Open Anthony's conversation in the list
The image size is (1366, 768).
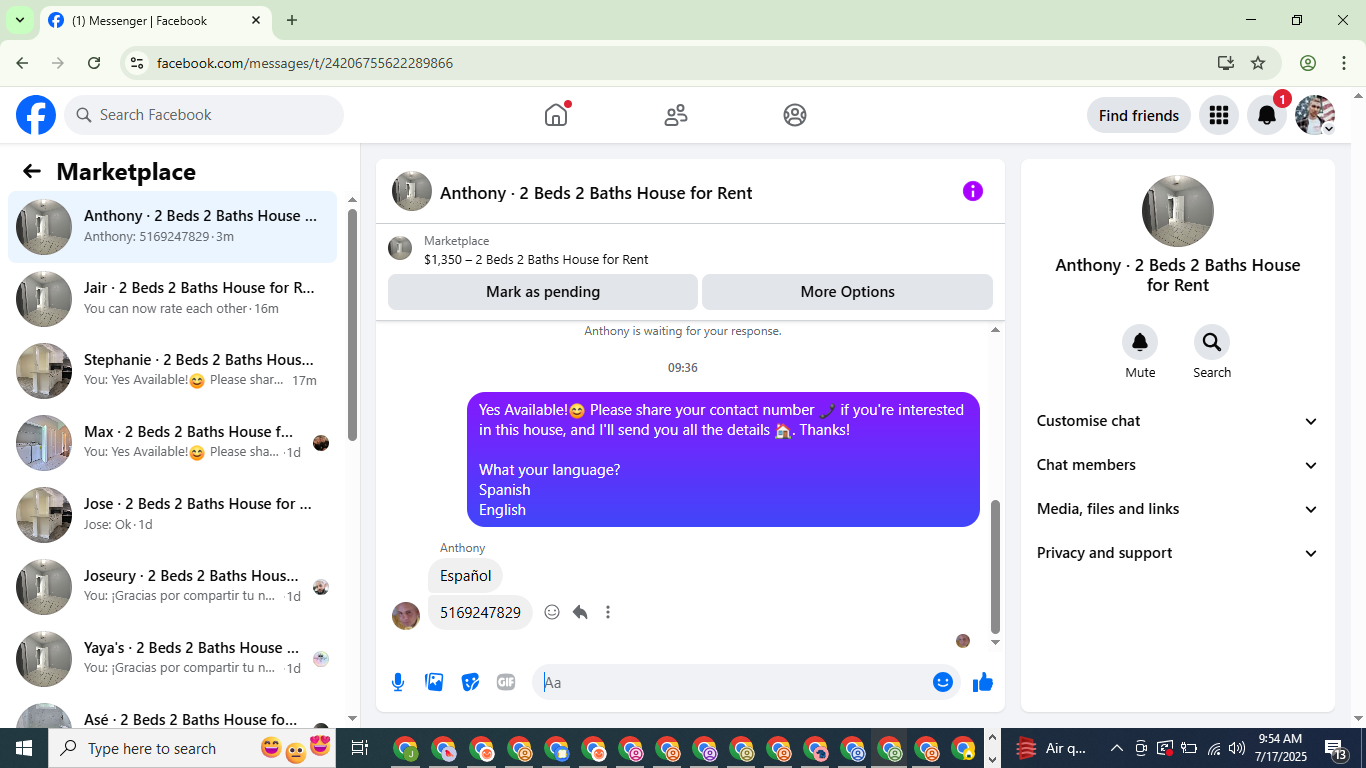coord(172,227)
